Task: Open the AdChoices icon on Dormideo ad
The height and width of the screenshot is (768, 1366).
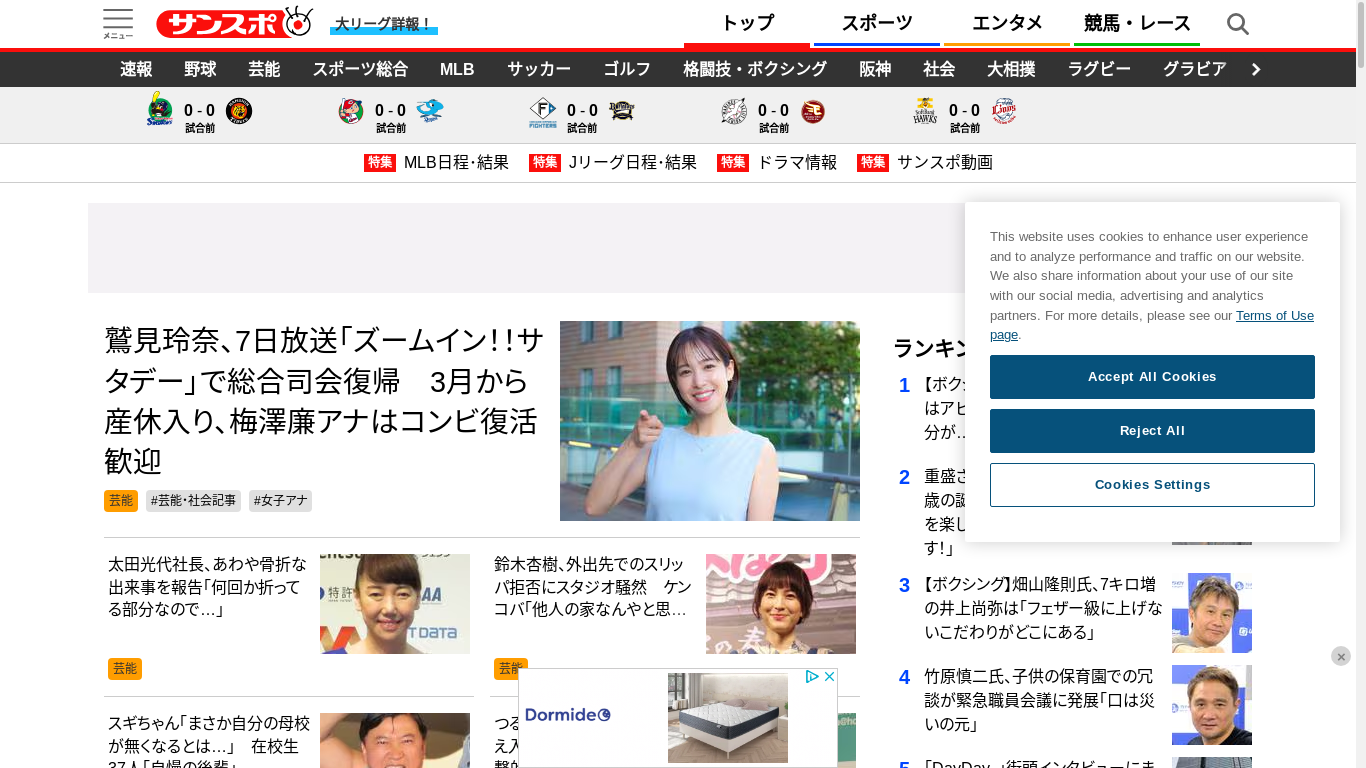Action: (x=812, y=677)
